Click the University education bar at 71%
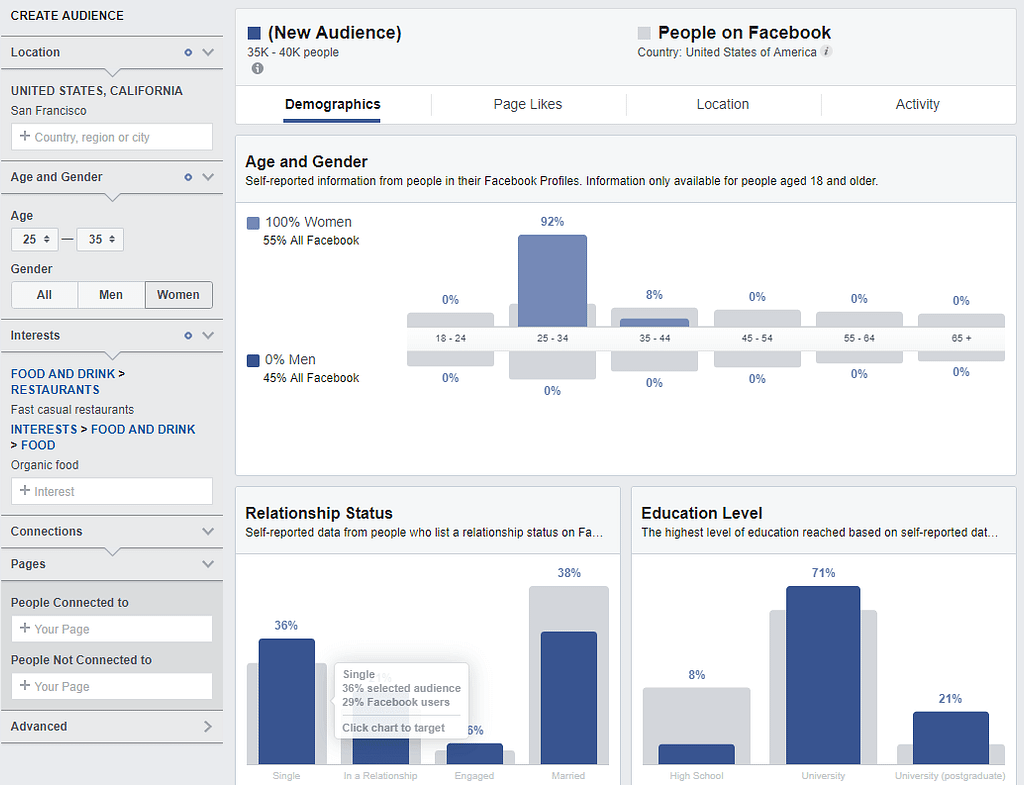The width and height of the screenshot is (1024, 785). click(x=823, y=675)
